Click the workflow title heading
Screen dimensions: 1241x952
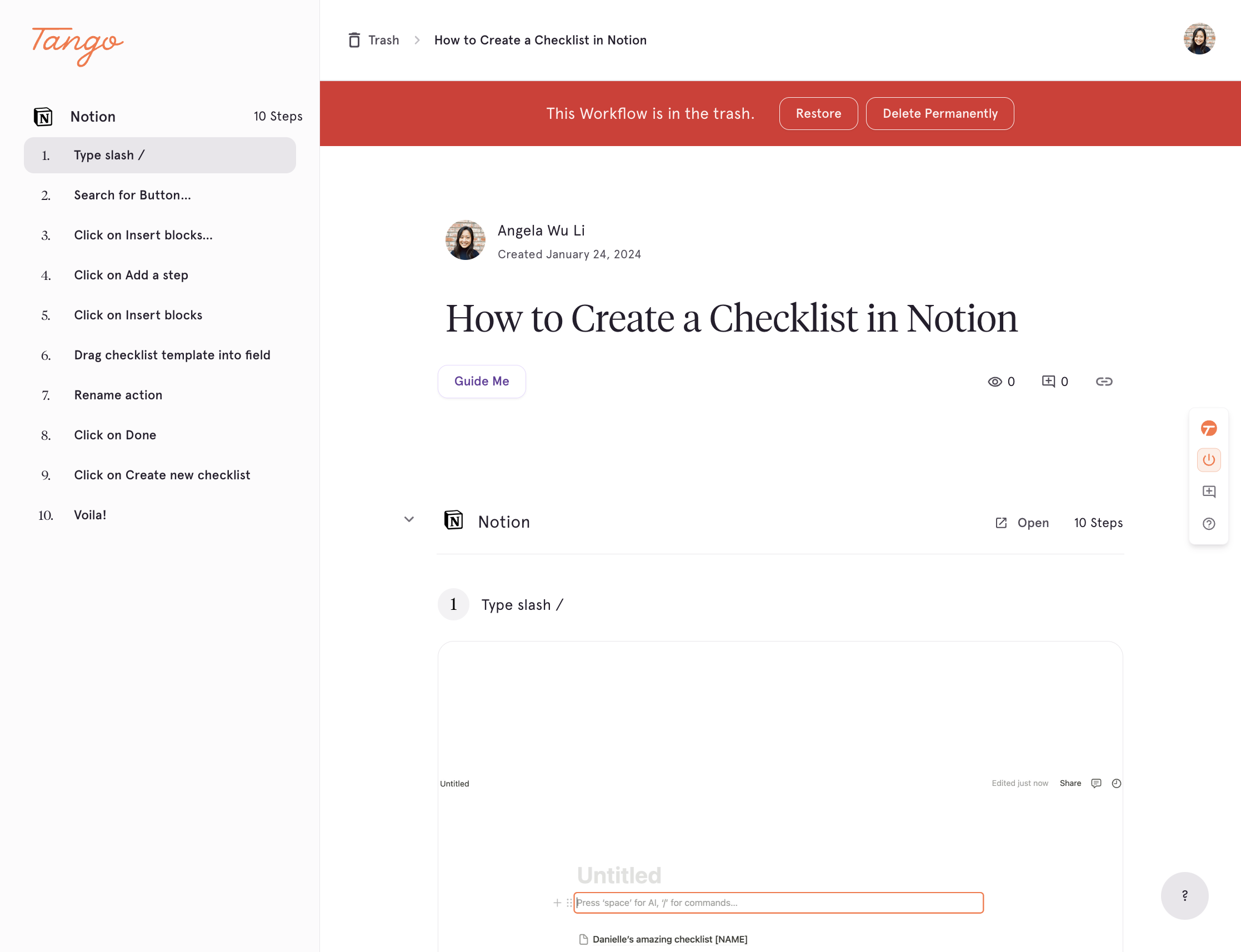coord(732,318)
